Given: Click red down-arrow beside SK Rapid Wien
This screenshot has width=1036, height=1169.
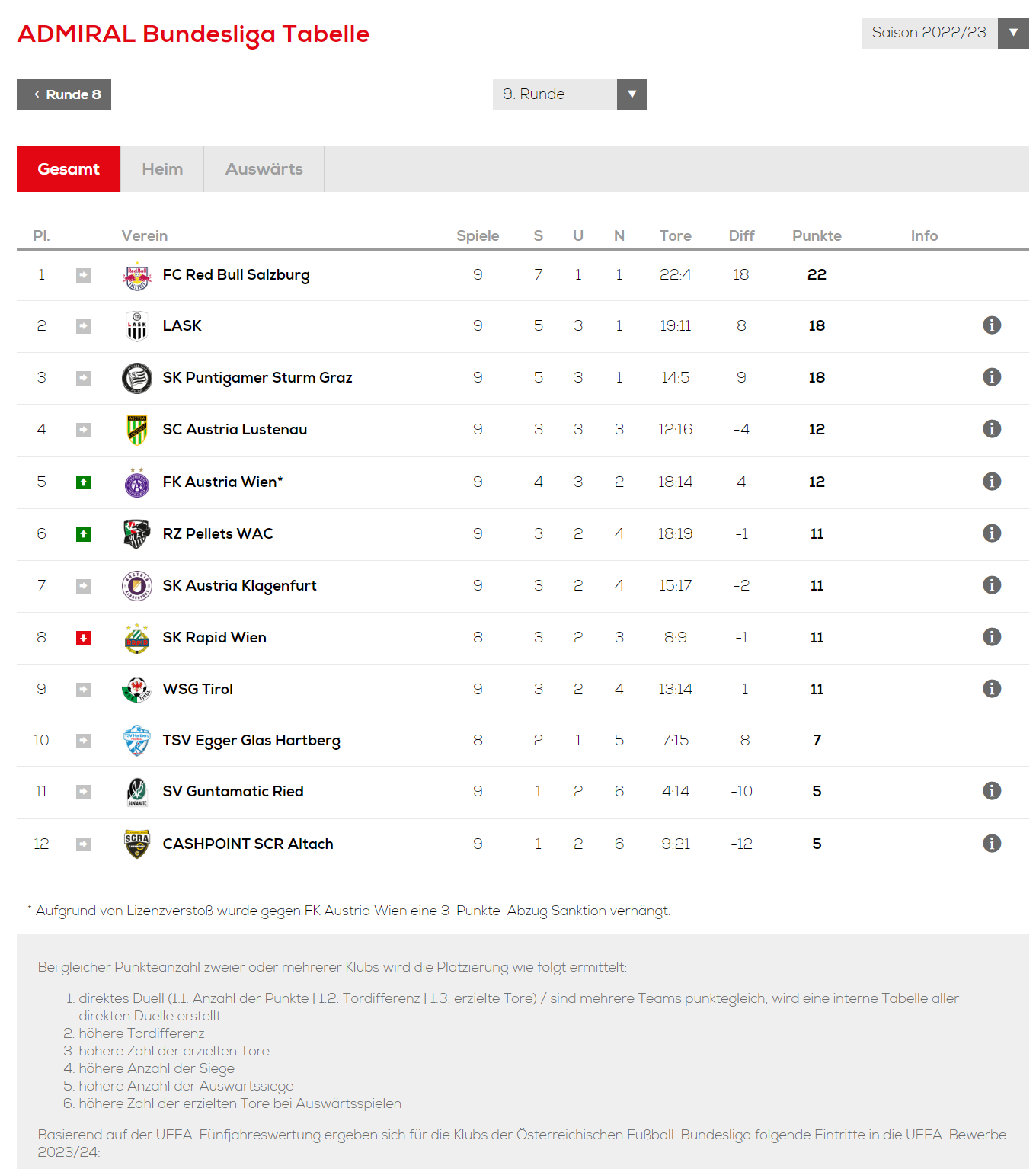Looking at the screenshot, I should 83,638.
